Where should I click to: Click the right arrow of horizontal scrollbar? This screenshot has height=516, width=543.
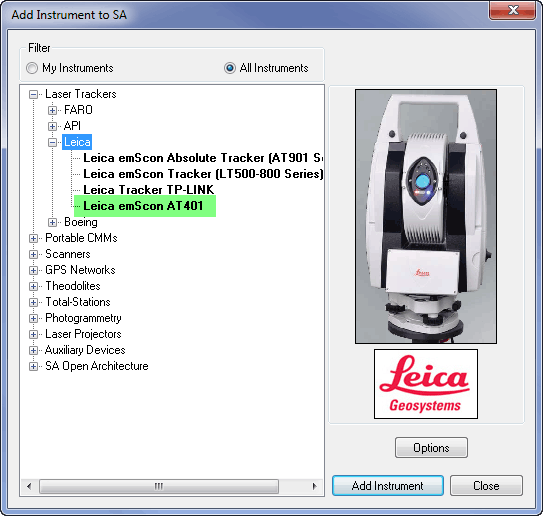point(314,486)
